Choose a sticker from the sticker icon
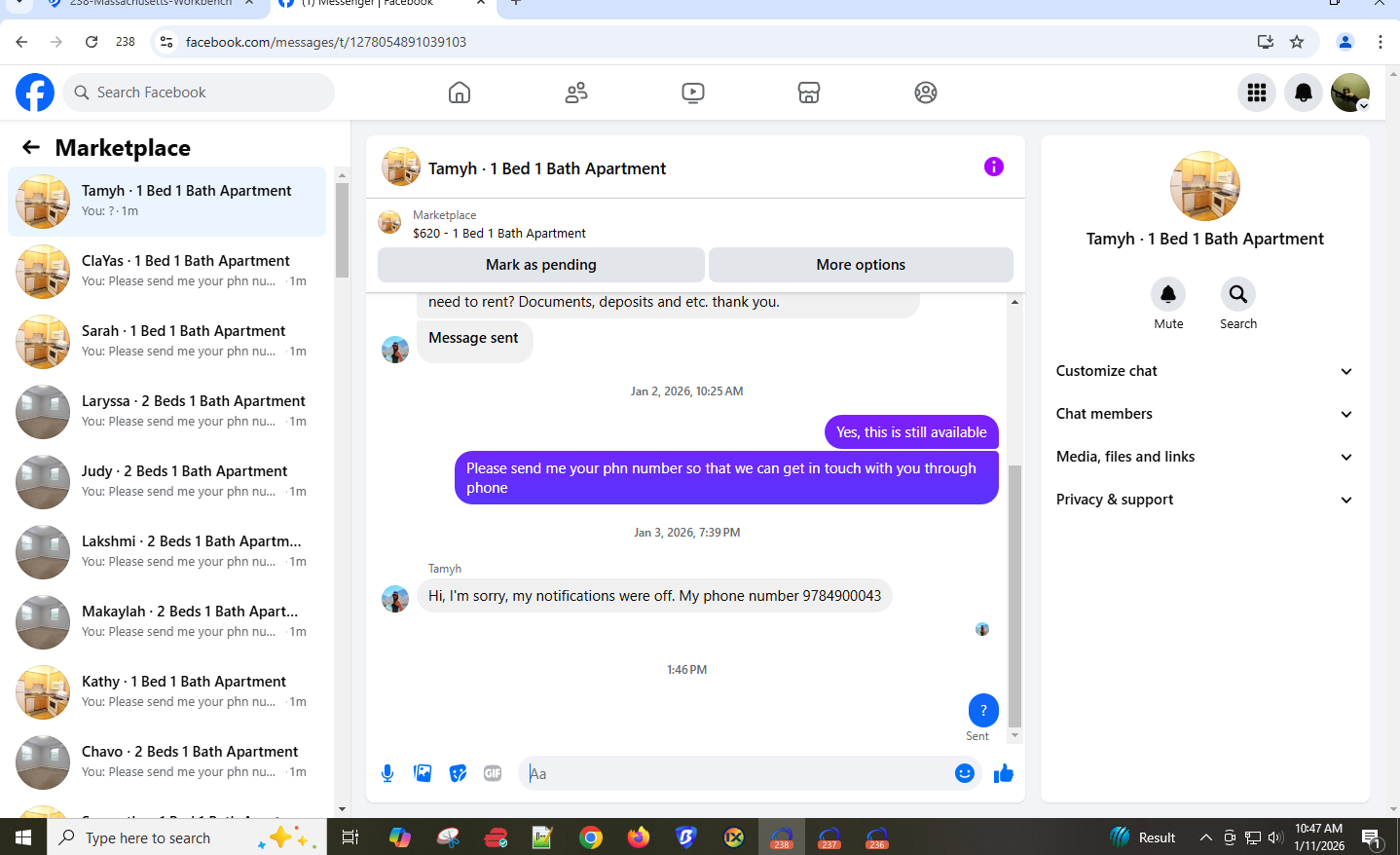Viewport: 1400px width, 855px height. coord(458,773)
